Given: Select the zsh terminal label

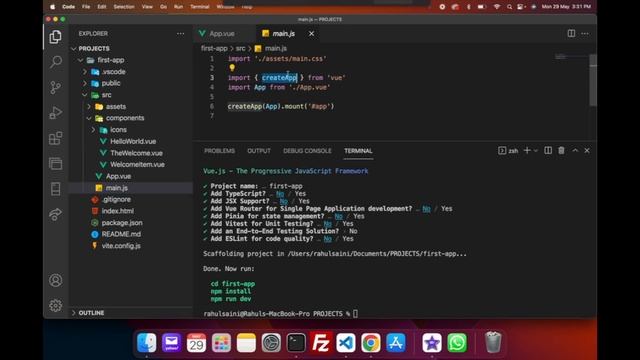Looking at the screenshot, I should click(508, 151).
